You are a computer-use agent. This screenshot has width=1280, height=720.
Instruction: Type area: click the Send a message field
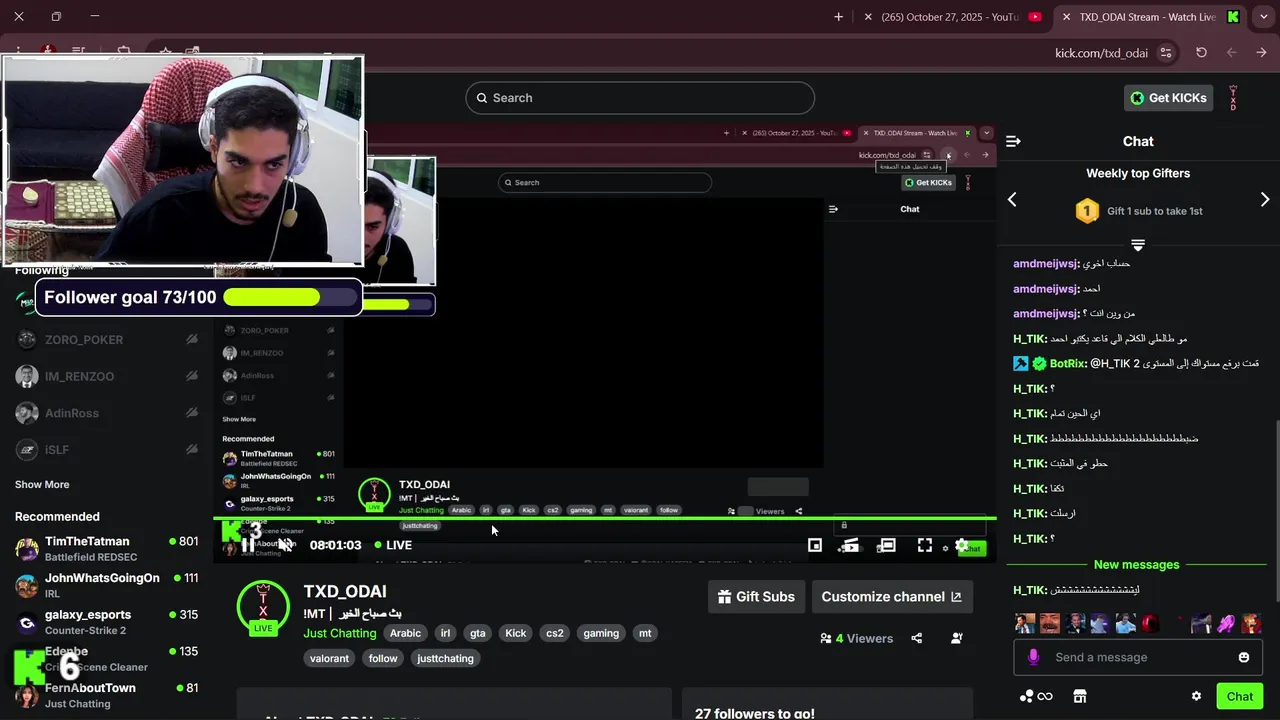tap(1138, 657)
